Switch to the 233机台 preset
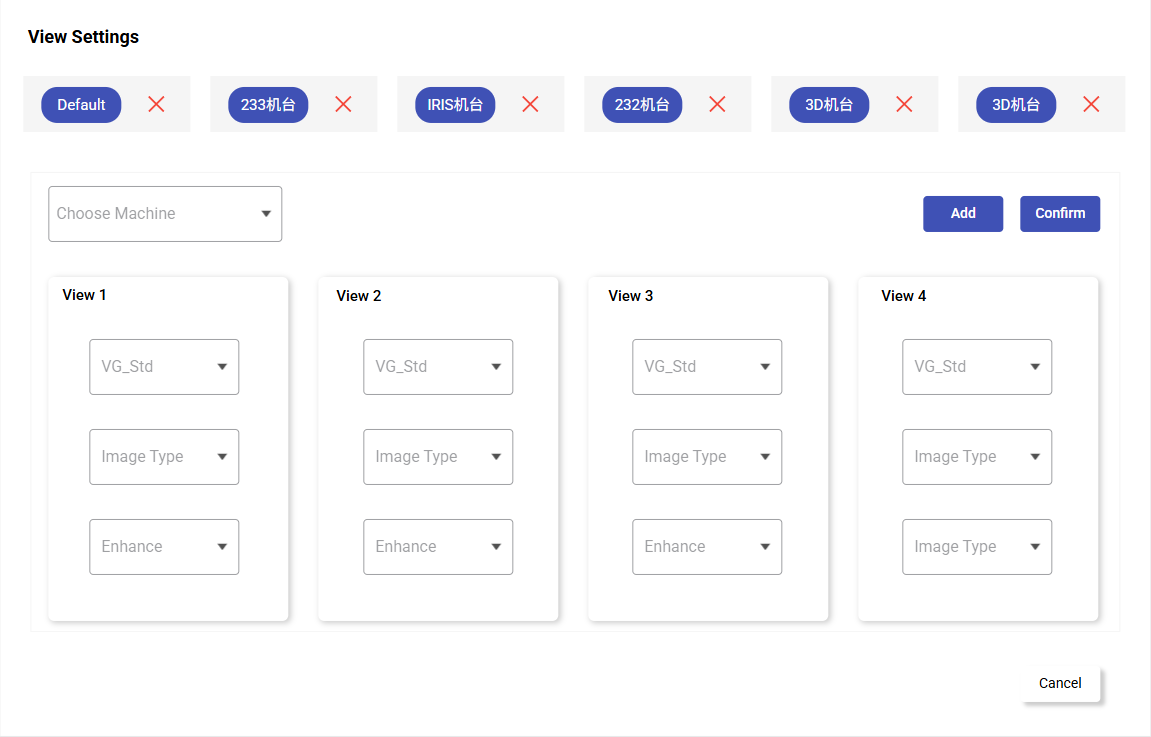This screenshot has width=1151, height=737. pyautogui.click(x=268, y=105)
